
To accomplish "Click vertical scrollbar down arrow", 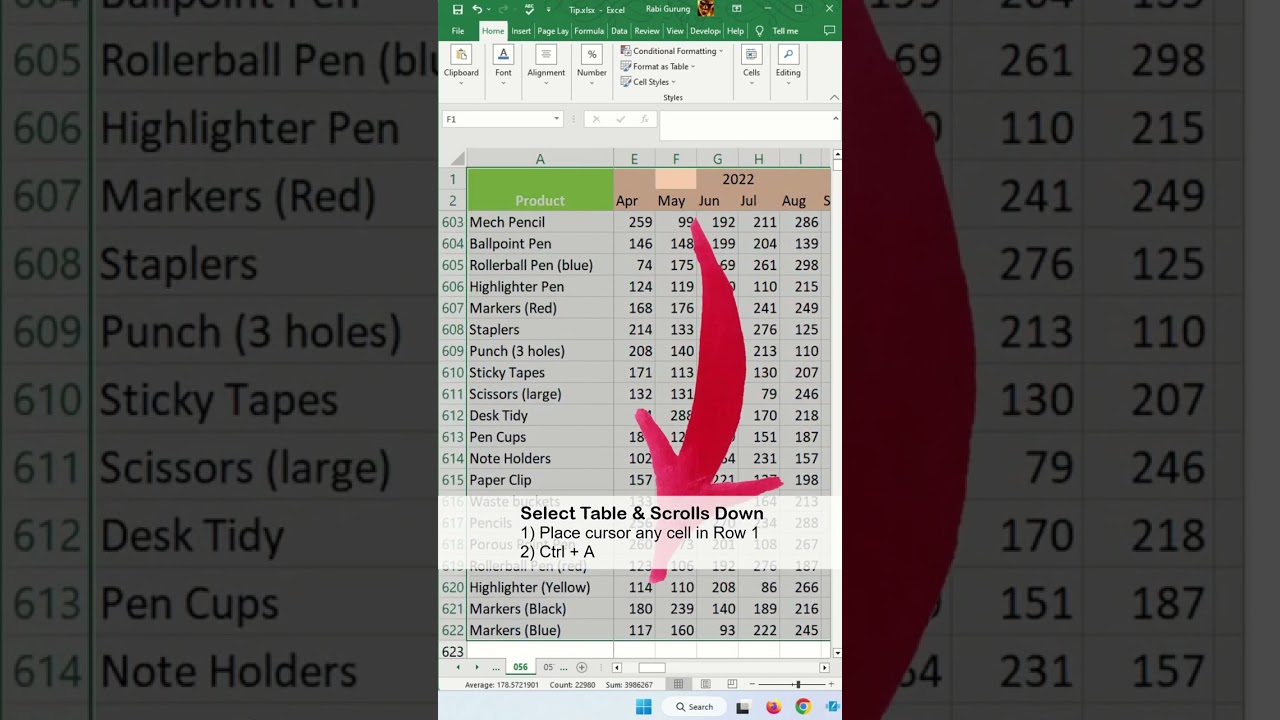I will 837,652.
